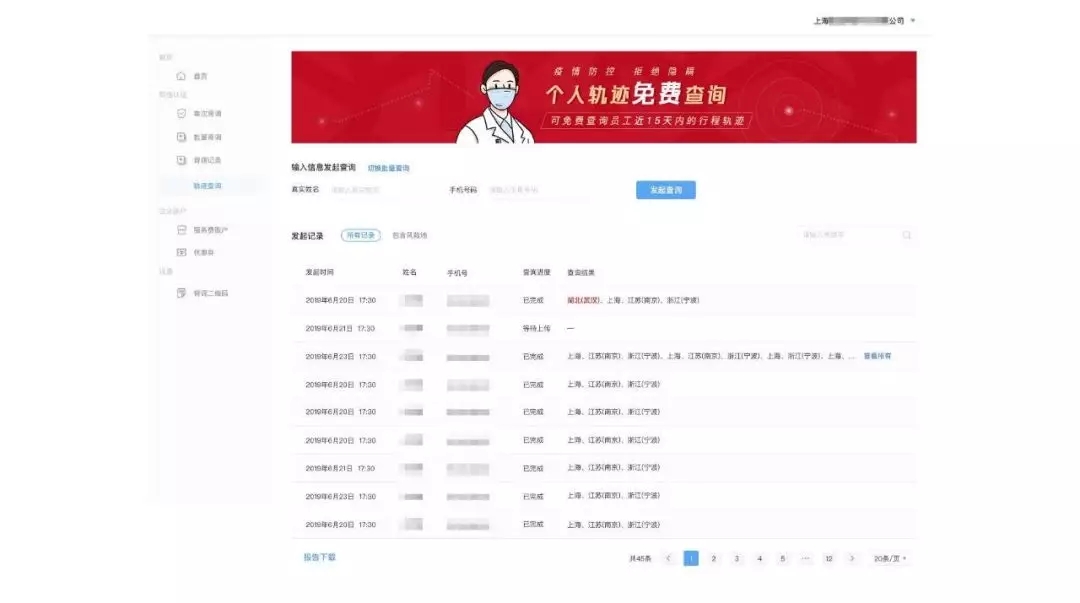
Task: Open the 服务费账户 sidebar icon
Action: coord(181,229)
